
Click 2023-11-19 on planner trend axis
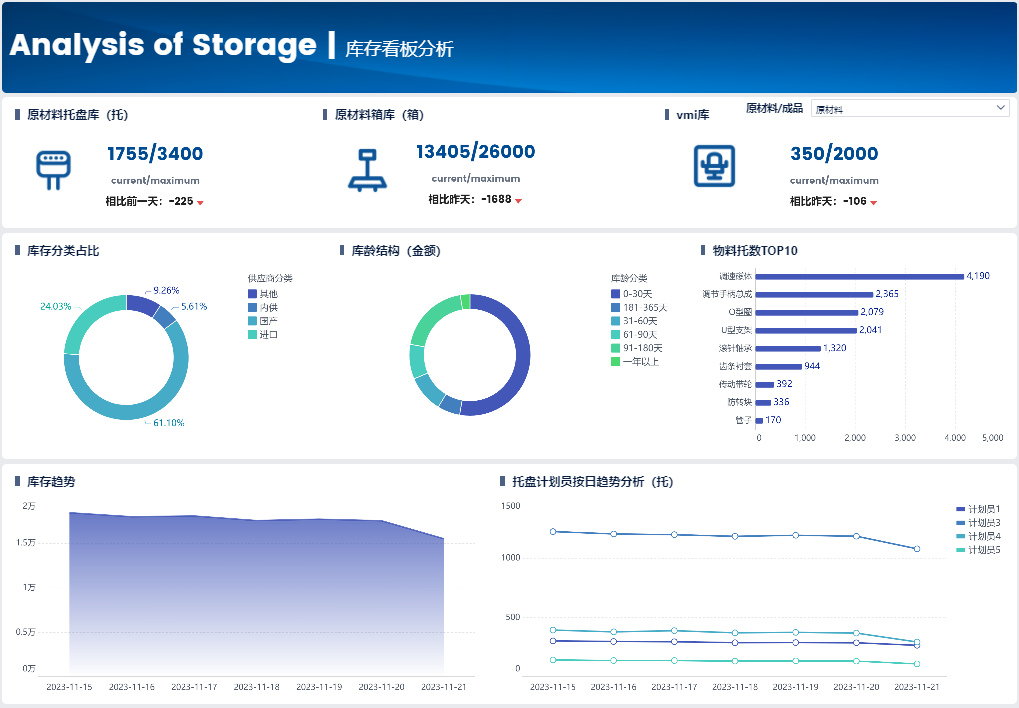click(x=795, y=687)
